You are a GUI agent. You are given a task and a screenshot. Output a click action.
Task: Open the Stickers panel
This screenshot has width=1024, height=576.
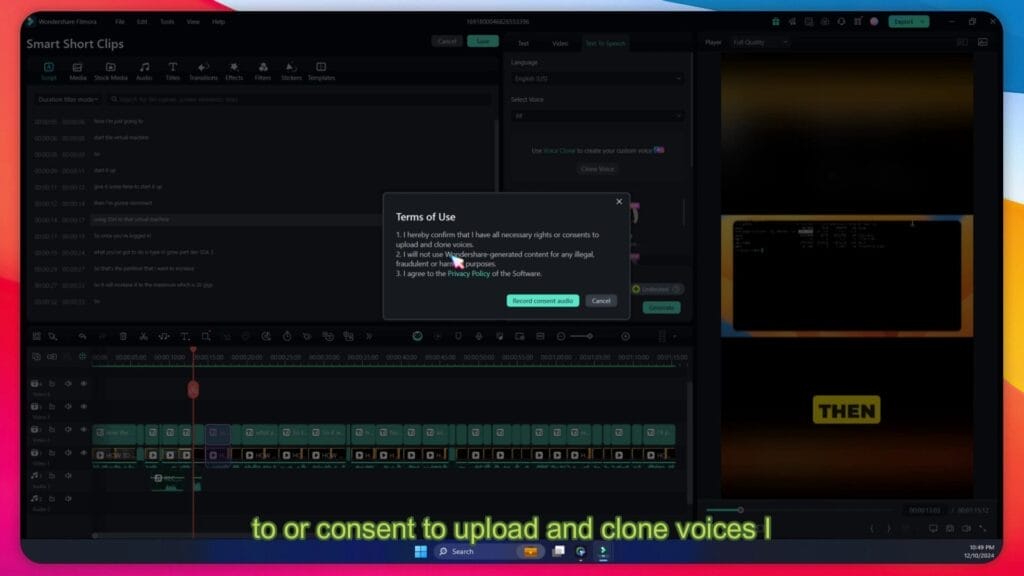tap(290, 70)
